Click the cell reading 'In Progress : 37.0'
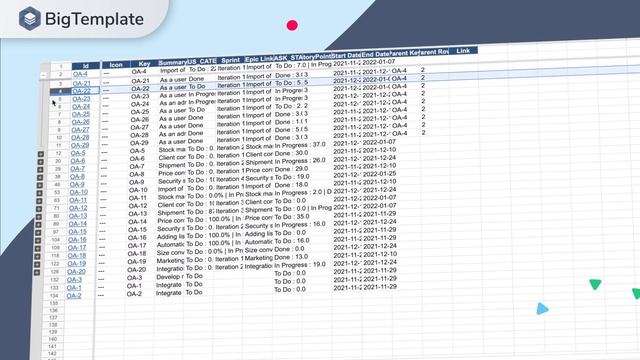 (x=300, y=145)
